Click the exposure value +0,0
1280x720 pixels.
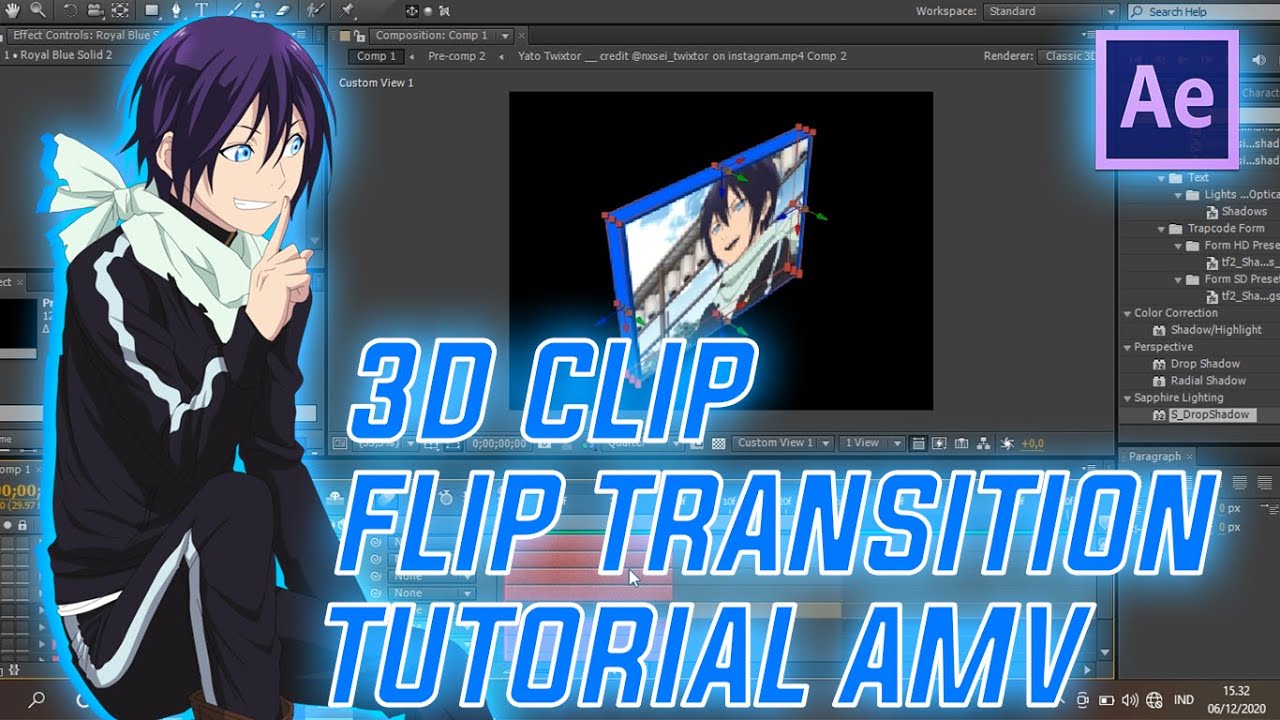[1032, 443]
